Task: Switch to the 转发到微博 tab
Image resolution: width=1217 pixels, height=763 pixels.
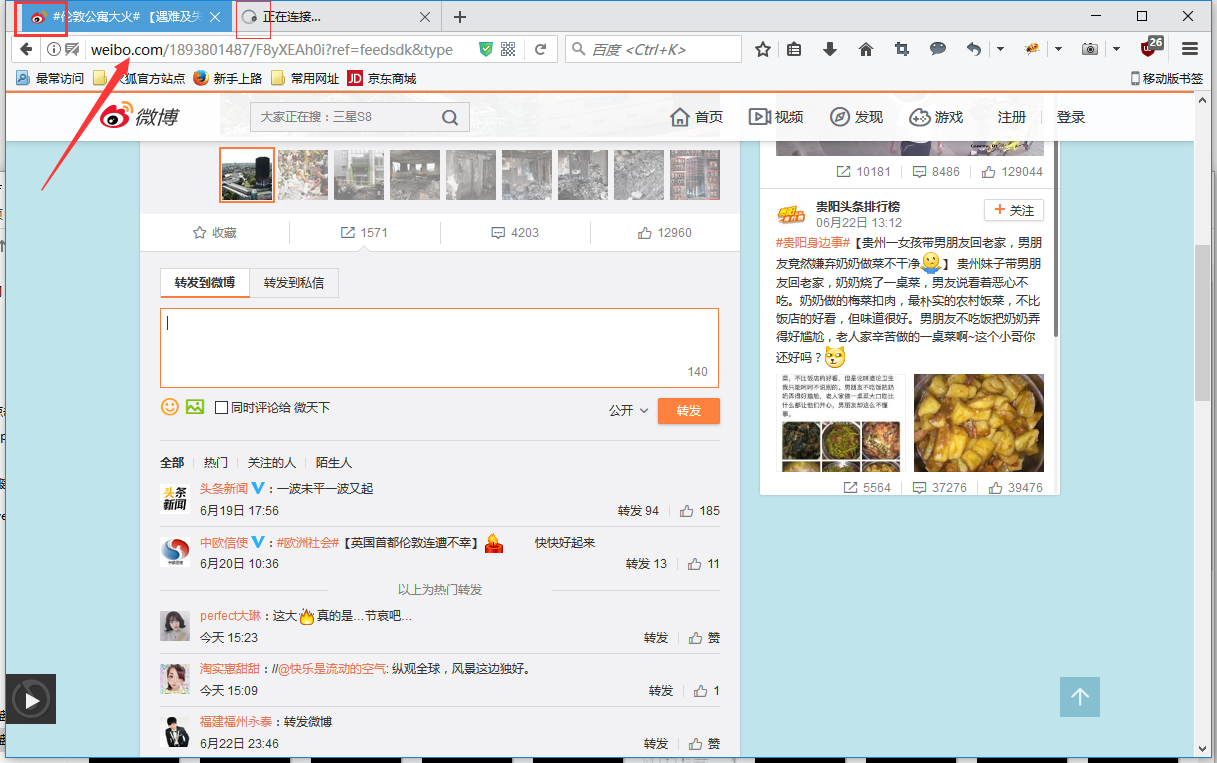Action: pos(205,283)
